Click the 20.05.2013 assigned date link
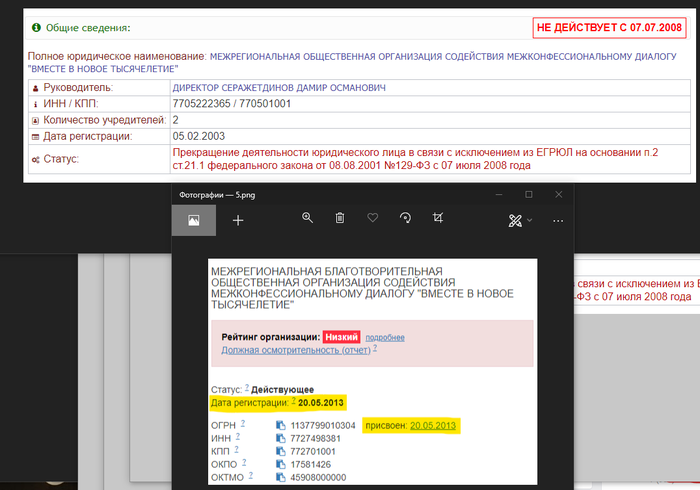This screenshot has height=490, width=700. (x=433, y=425)
